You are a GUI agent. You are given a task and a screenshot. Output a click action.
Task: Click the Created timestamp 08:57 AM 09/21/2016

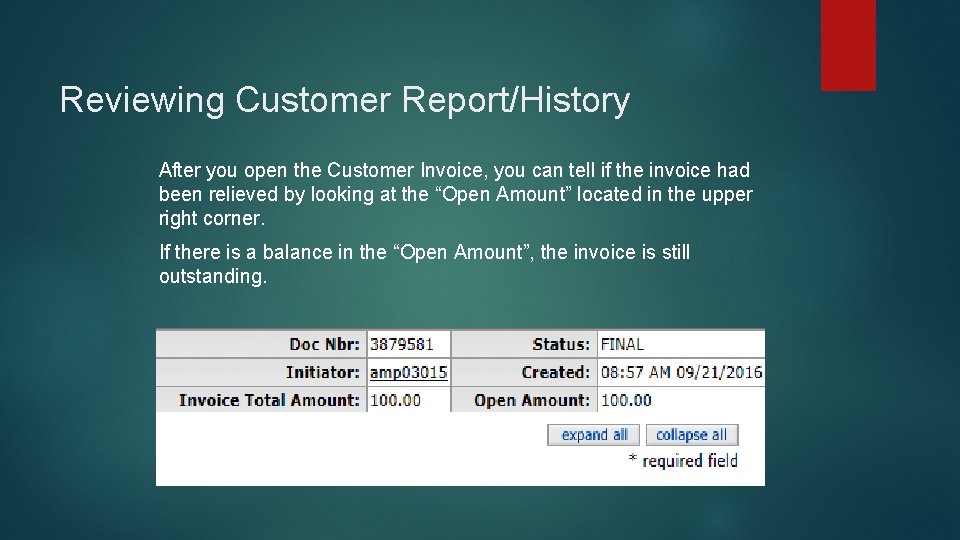[x=681, y=372]
